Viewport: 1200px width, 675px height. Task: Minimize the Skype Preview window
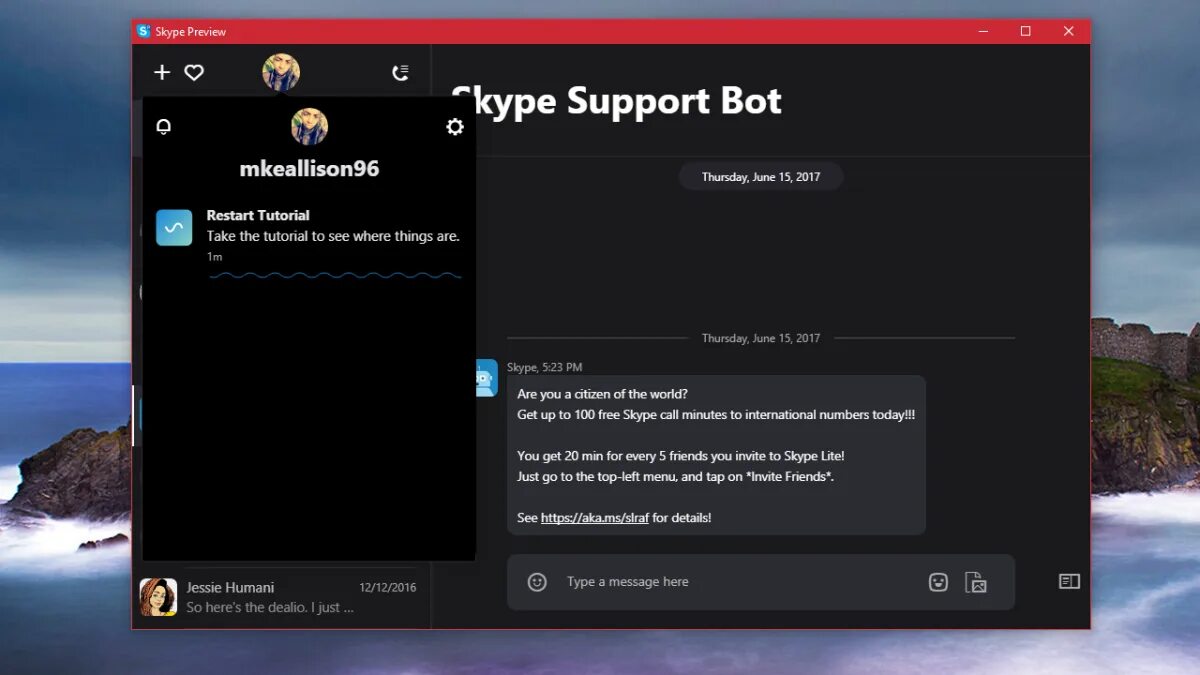pyautogui.click(x=982, y=31)
